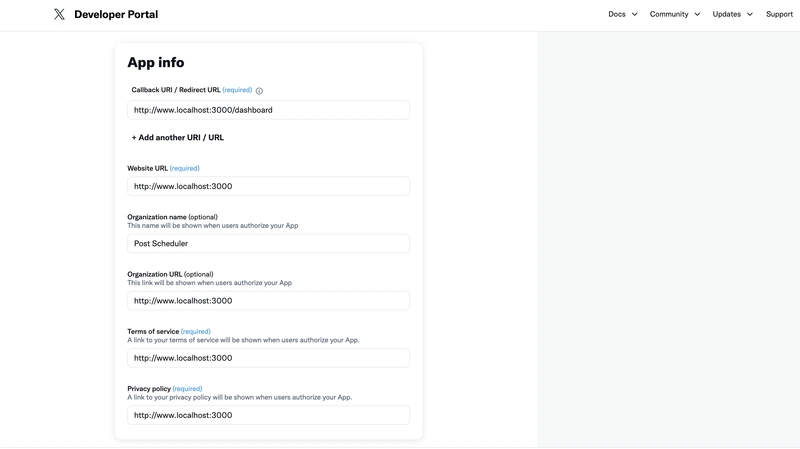Go to the Support page
Screen dimensions: 800x449
pyautogui.click(x=779, y=14)
